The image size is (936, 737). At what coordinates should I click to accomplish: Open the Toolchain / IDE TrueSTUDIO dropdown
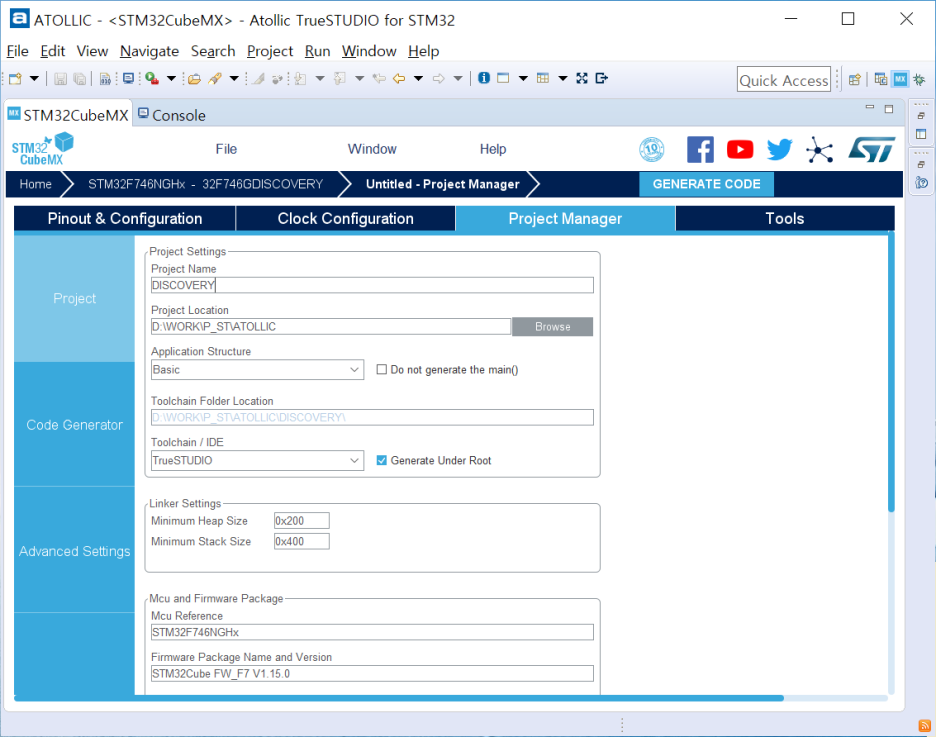tap(257, 461)
